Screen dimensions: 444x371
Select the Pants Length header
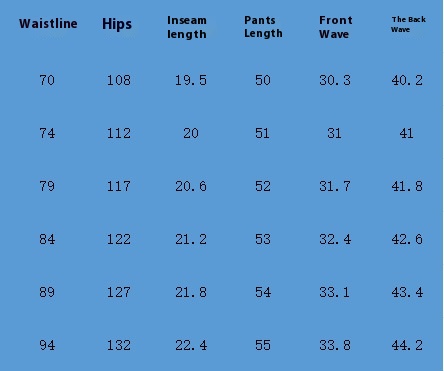tap(263, 27)
